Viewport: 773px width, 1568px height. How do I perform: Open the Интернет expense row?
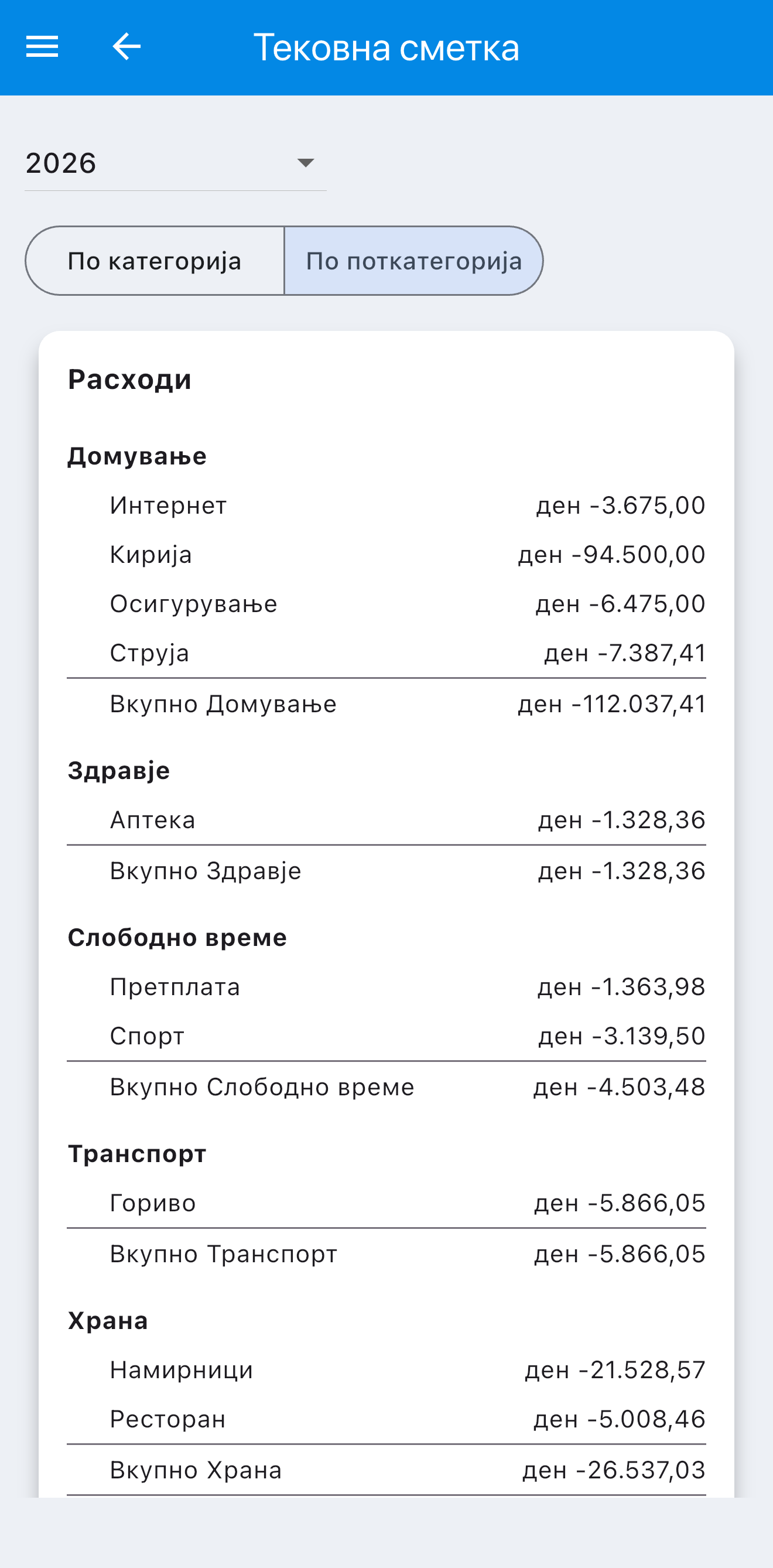[386, 505]
